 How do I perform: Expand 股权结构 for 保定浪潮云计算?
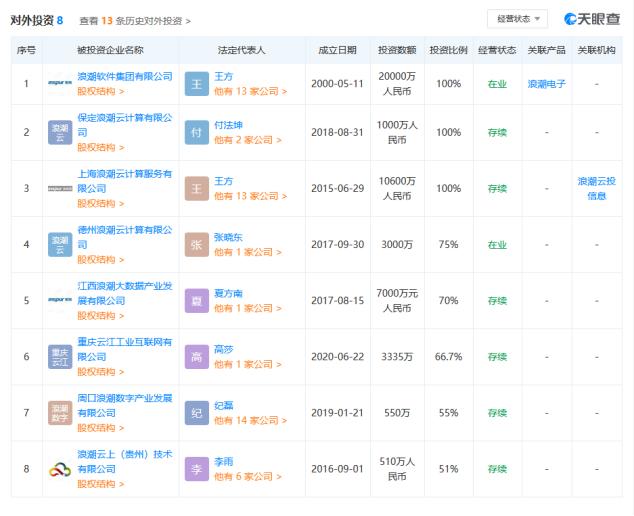(101, 148)
